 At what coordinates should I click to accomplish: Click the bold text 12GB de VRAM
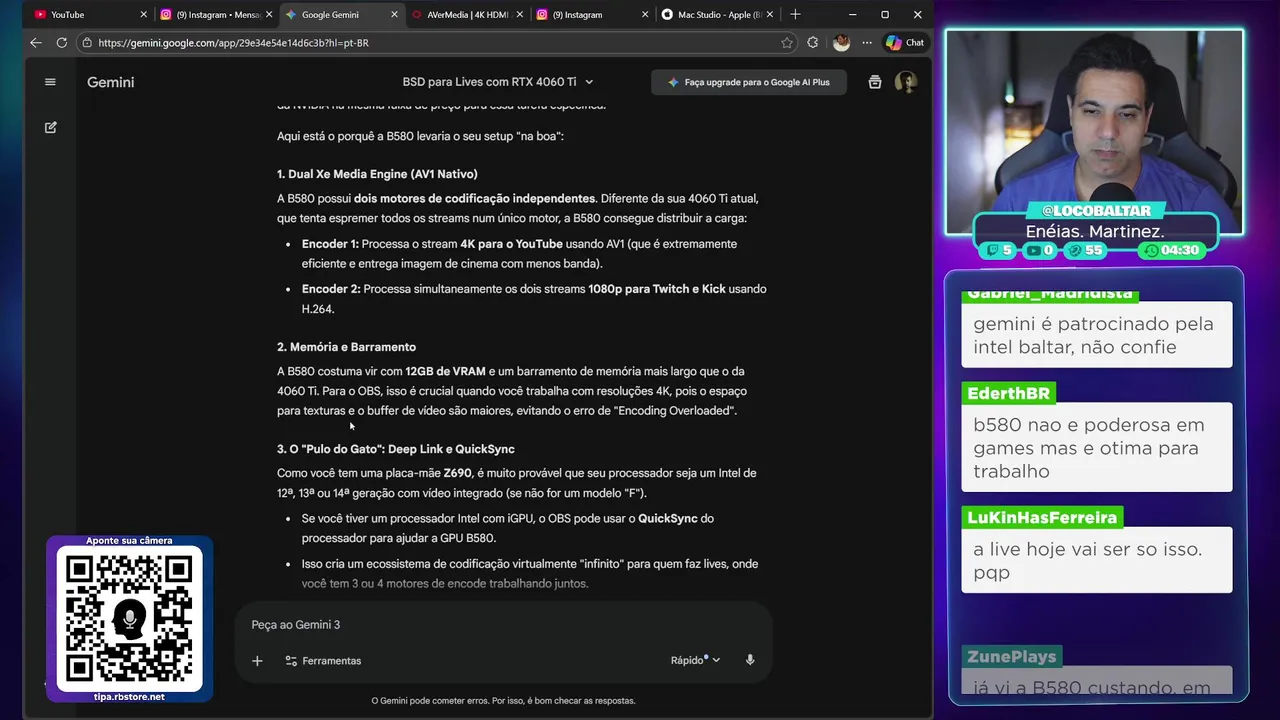click(445, 371)
